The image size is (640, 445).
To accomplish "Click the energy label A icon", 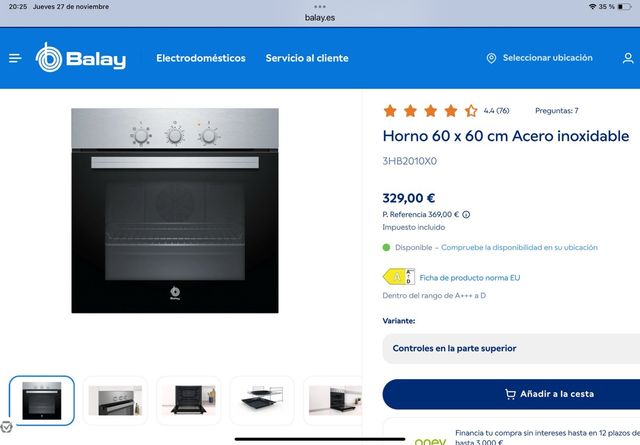I will click(x=399, y=277).
